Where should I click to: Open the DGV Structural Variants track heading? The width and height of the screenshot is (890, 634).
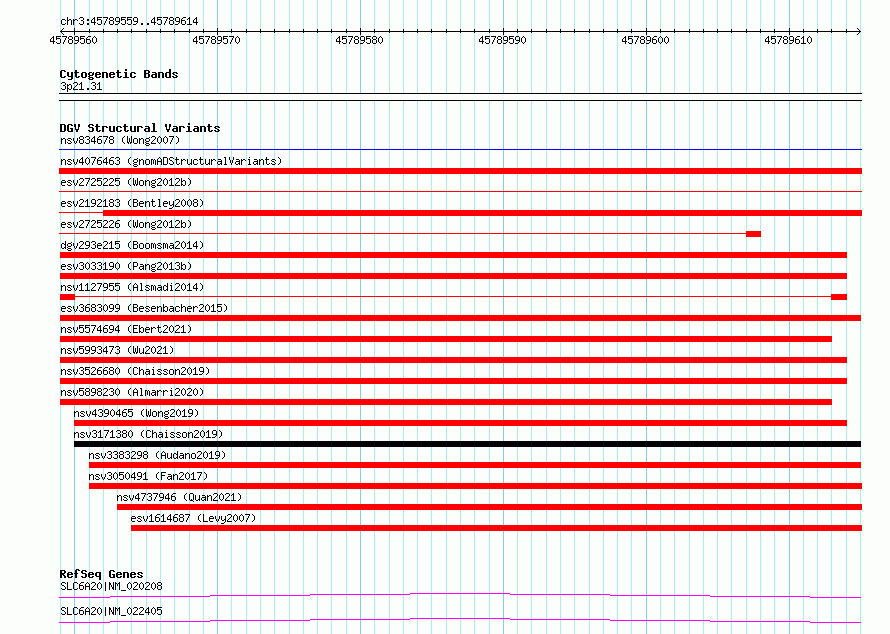pyautogui.click(x=140, y=128)
